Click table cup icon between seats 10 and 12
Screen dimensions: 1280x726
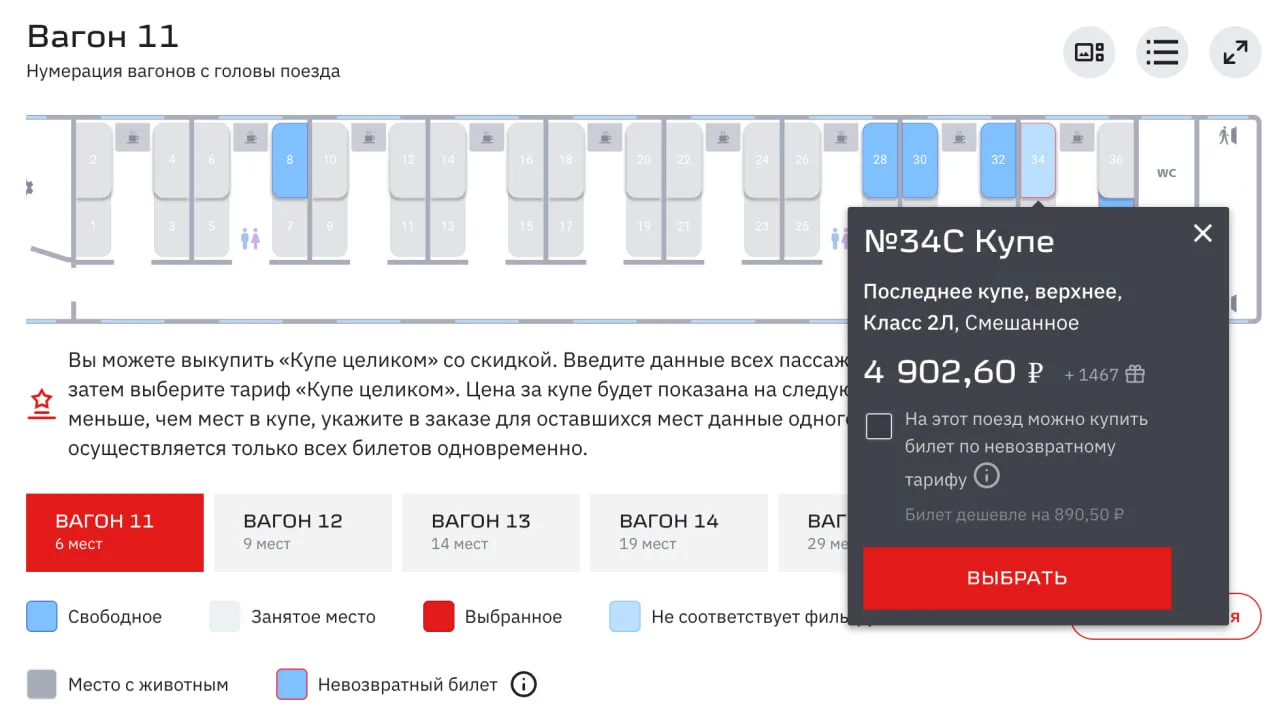pyautogui.click(x=369, y=137)
